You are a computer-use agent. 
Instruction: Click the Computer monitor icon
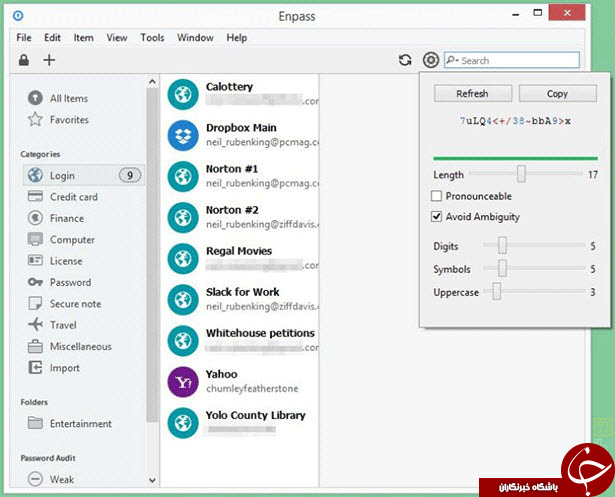[35, 239]
